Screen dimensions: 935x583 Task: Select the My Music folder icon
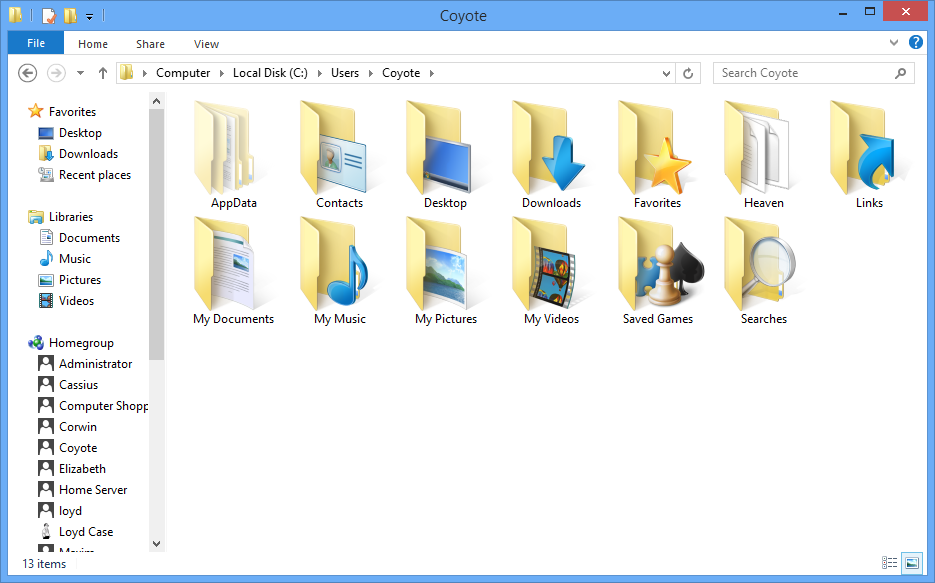click(335, 263)
